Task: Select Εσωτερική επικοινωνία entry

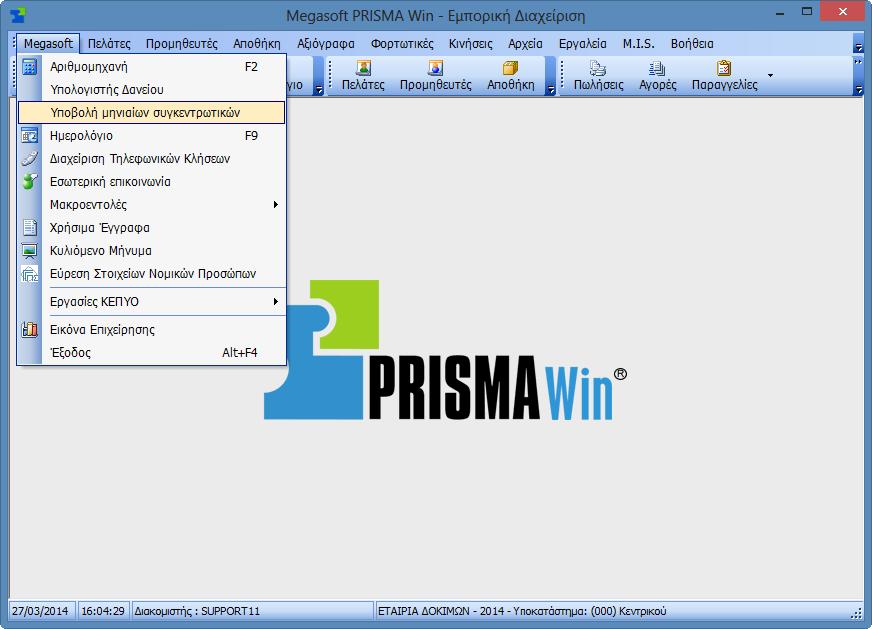Action: (152, 181)
